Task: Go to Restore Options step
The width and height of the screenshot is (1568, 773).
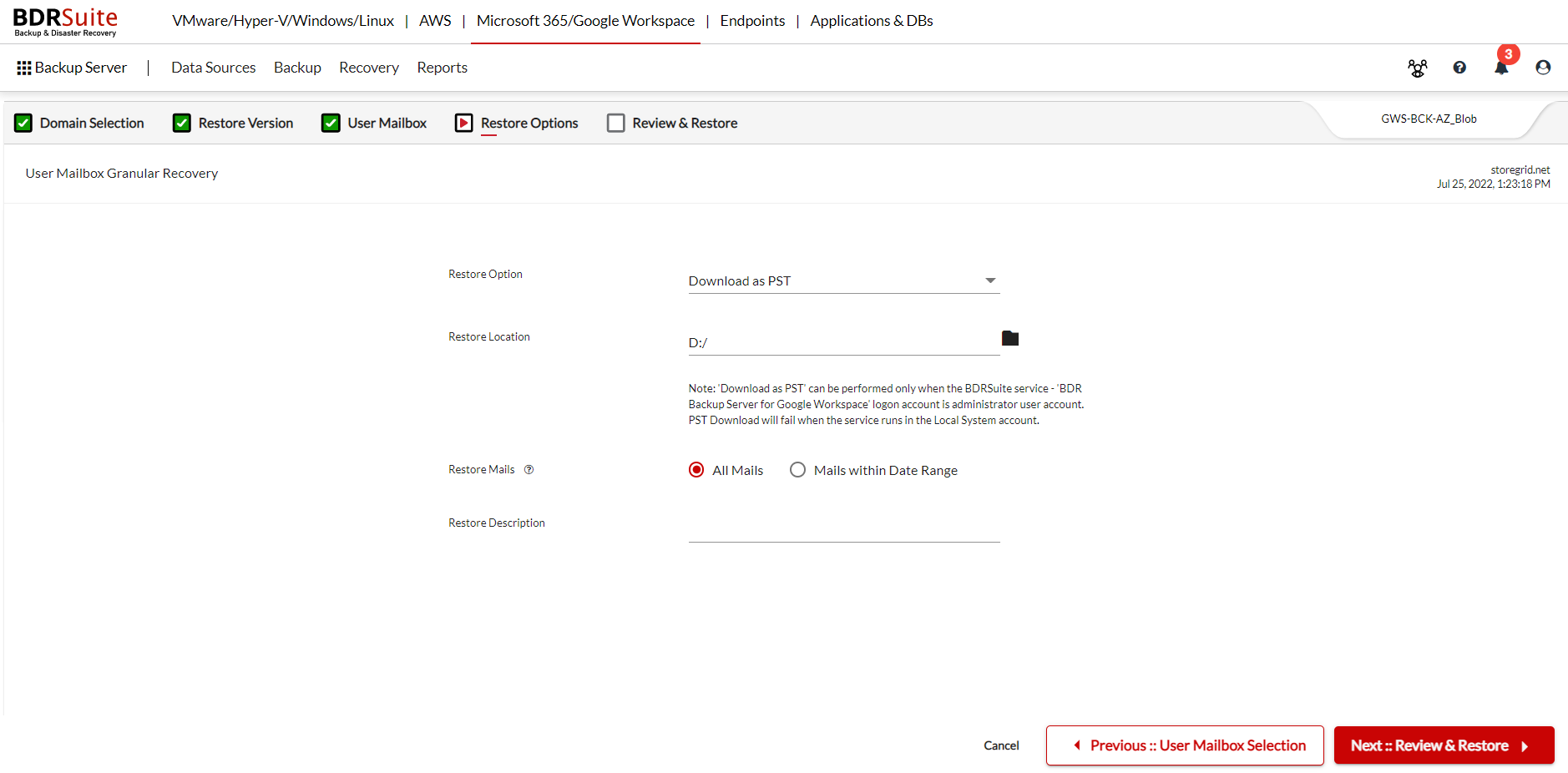Action: pos(529,124)
